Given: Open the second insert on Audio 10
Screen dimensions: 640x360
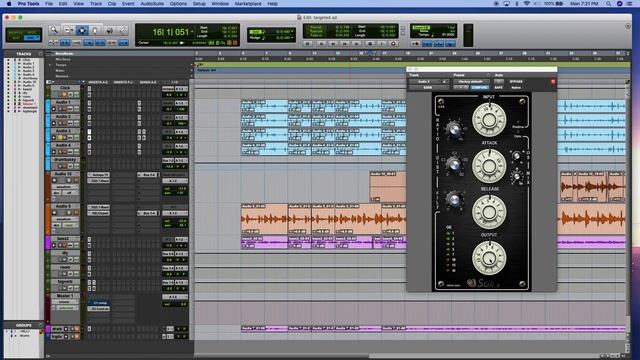Looking at the screenshot, I should pyautogui.click(x=98, y=180).
